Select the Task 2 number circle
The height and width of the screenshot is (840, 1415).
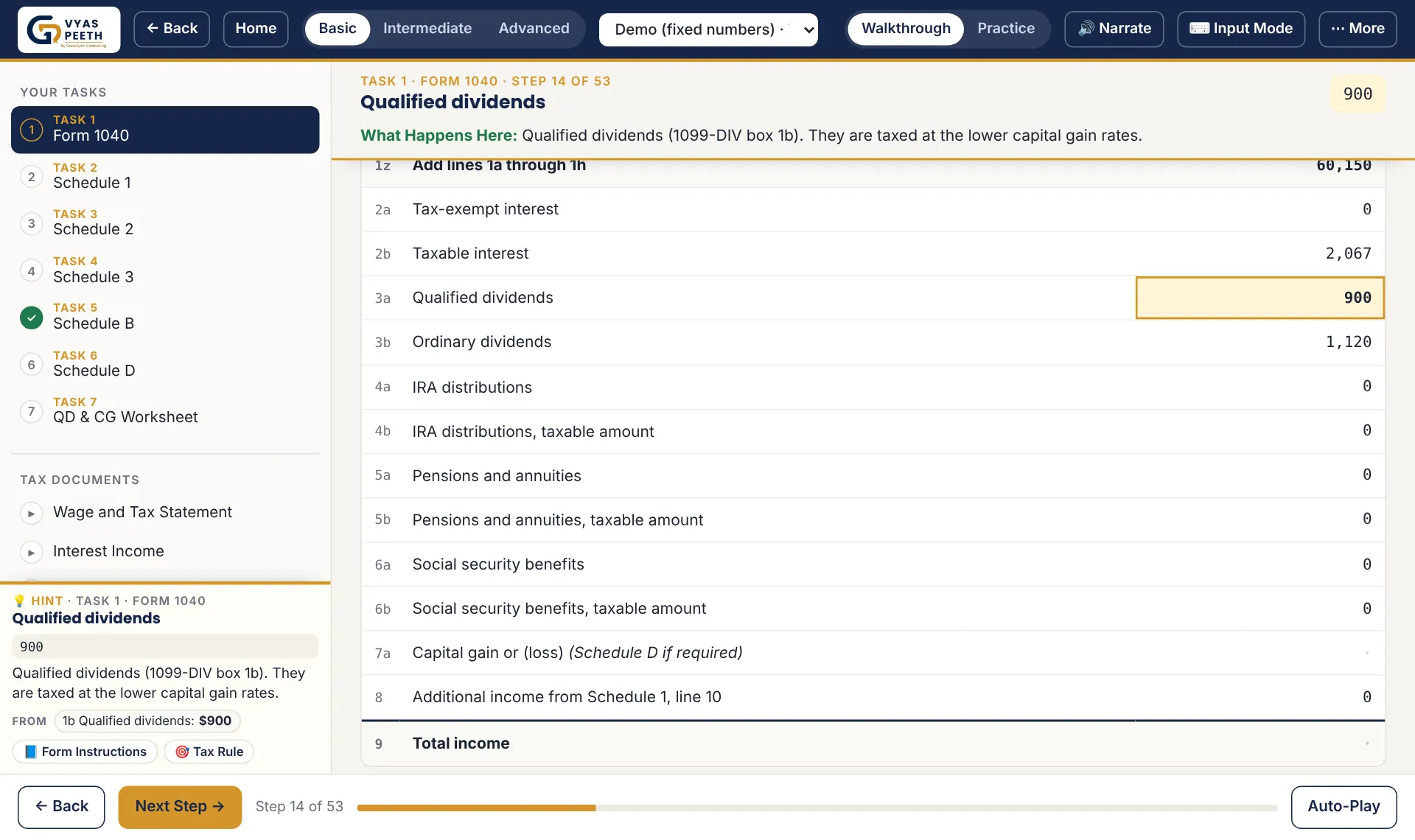coord(31,177)
